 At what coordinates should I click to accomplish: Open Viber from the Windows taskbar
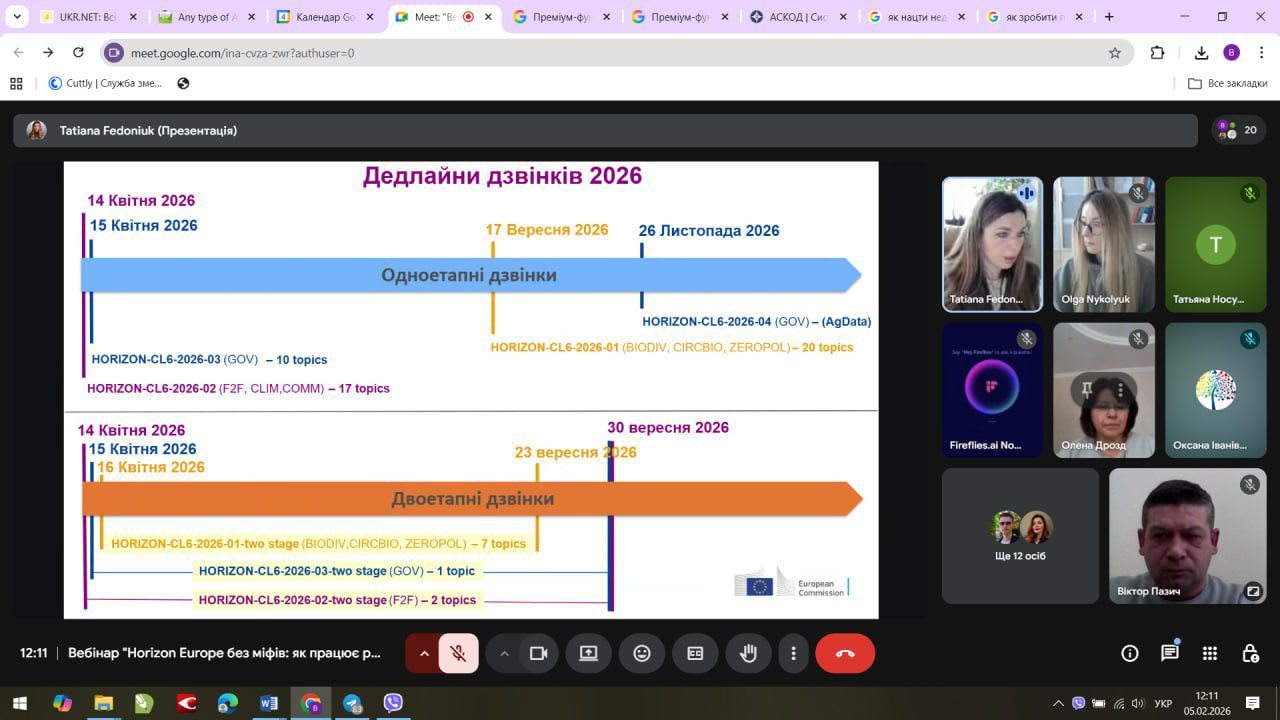pyautogui.click(x=393, y=703)
